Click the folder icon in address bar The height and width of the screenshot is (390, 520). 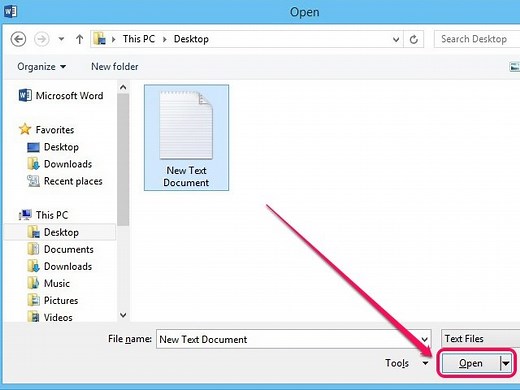pos(100,39)
